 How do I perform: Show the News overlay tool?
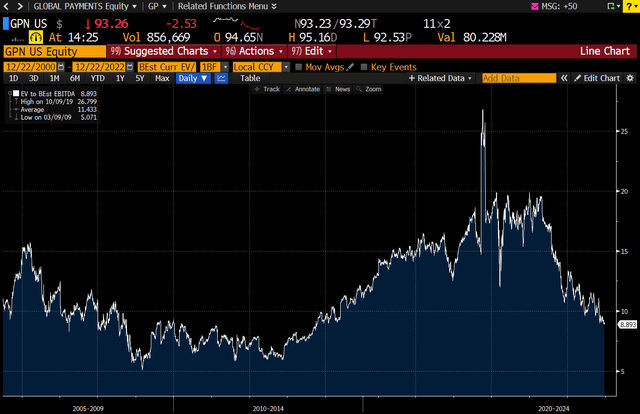tap(338, 89)
